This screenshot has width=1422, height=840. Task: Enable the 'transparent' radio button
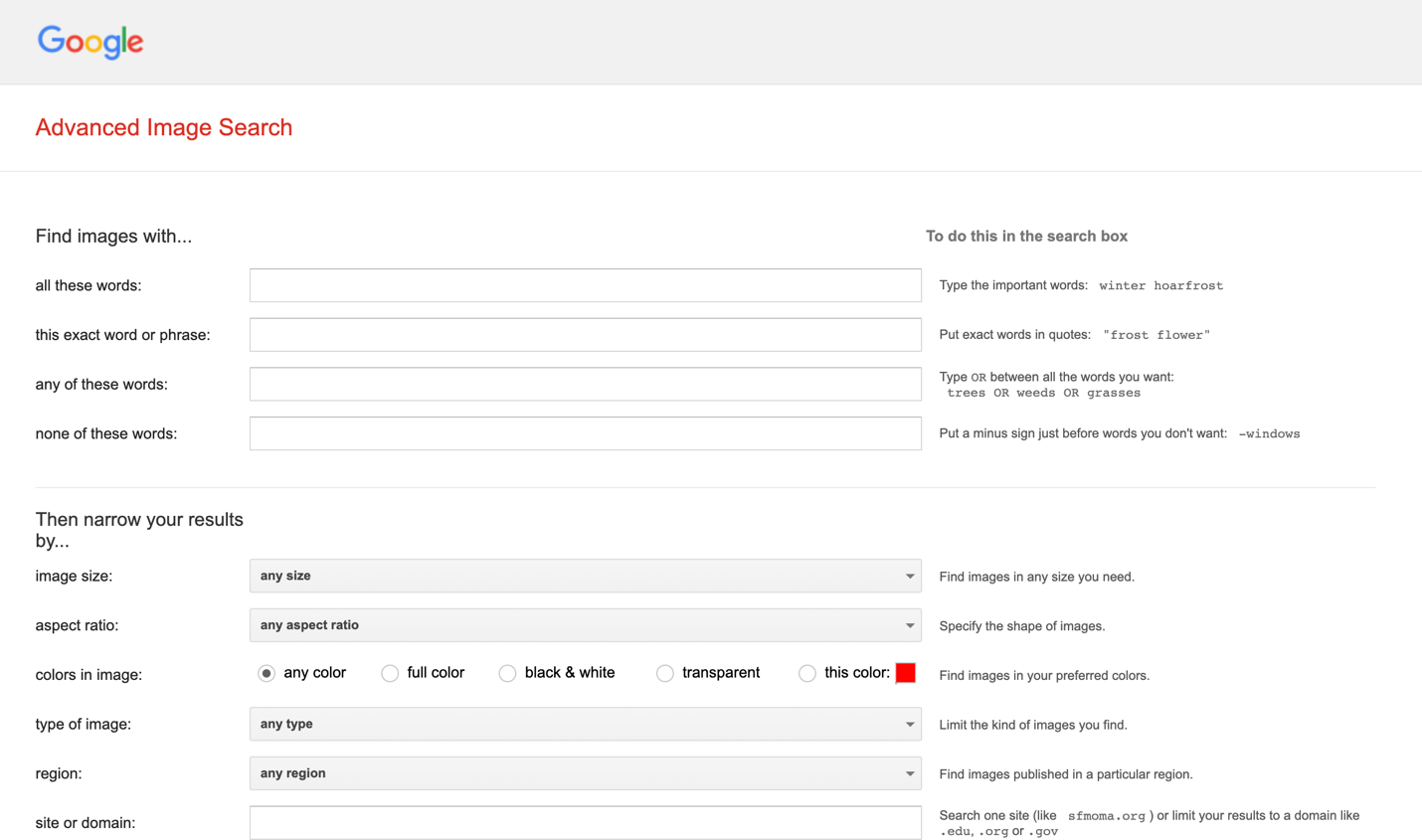click(x=665, y=674)
